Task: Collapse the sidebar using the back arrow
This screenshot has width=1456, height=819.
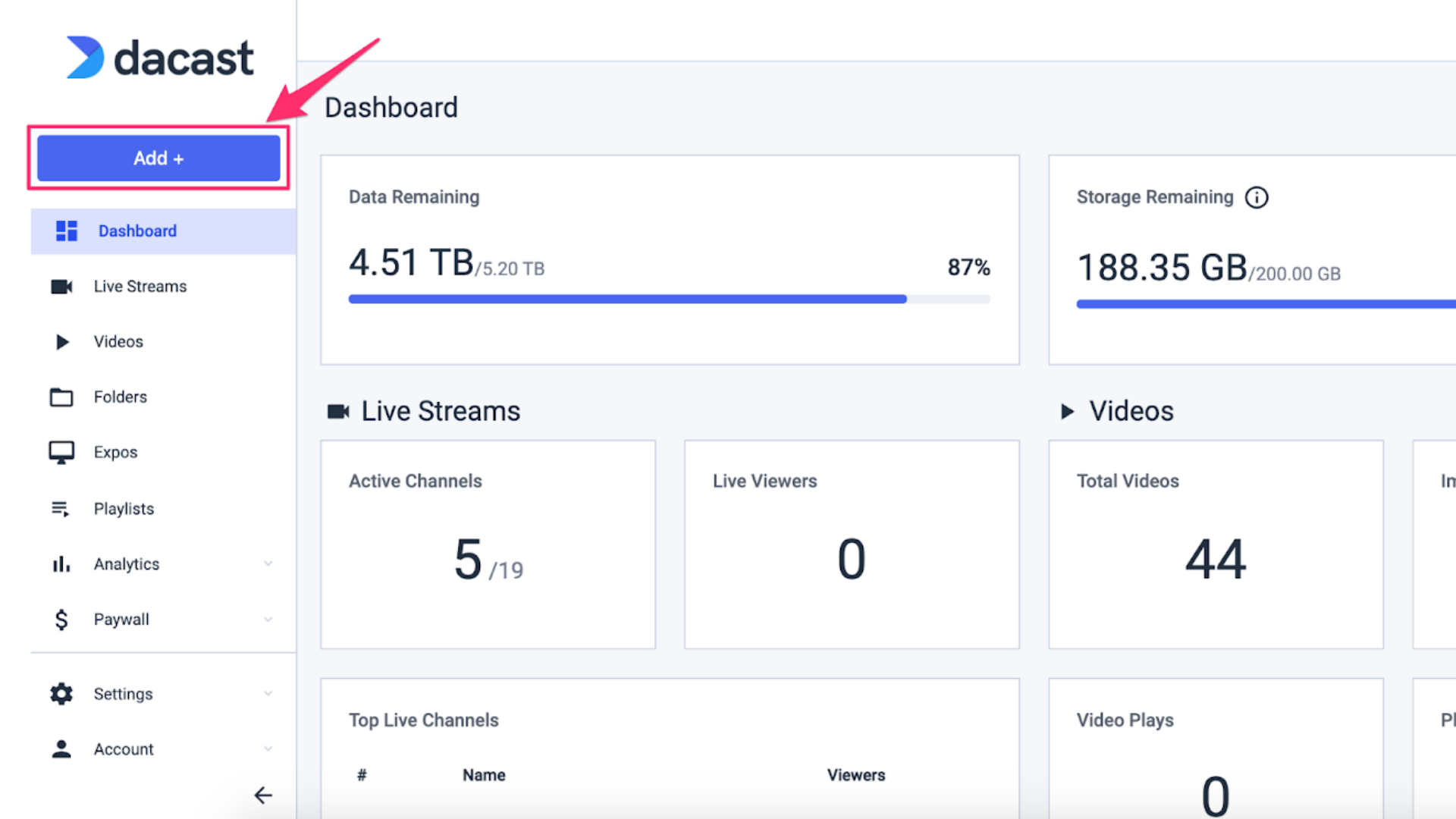Action: (263, 795)
